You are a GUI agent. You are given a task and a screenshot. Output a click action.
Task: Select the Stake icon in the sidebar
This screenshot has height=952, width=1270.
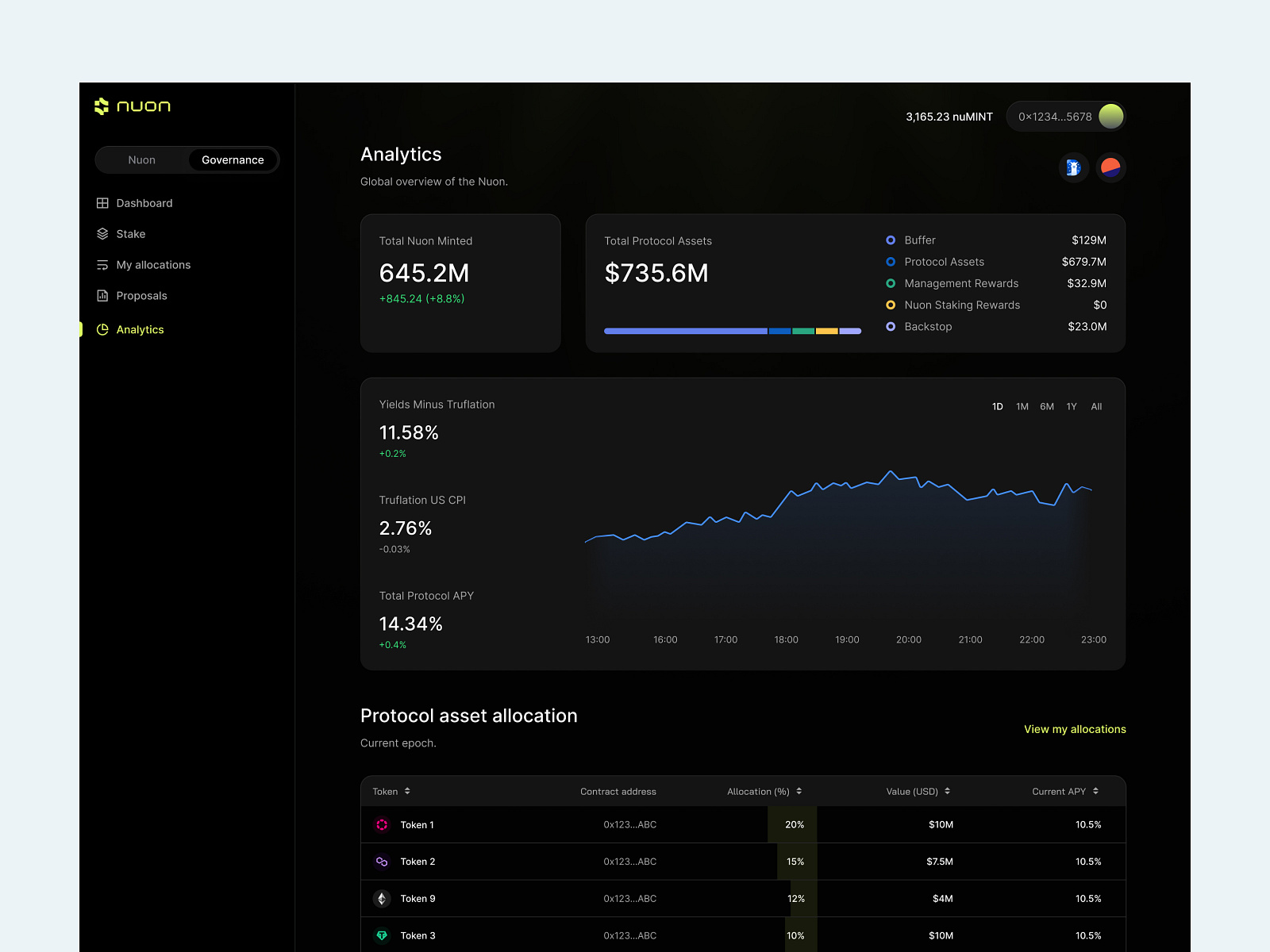coord(103,233)
